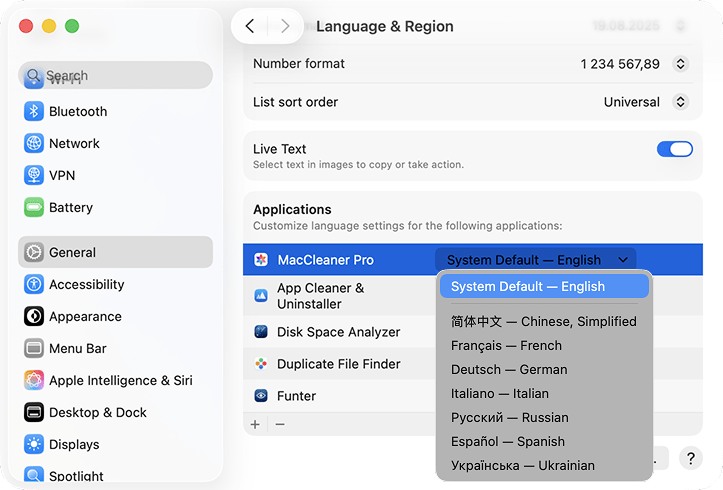Choose Español — Spanish language

click(x=544, y=441)
